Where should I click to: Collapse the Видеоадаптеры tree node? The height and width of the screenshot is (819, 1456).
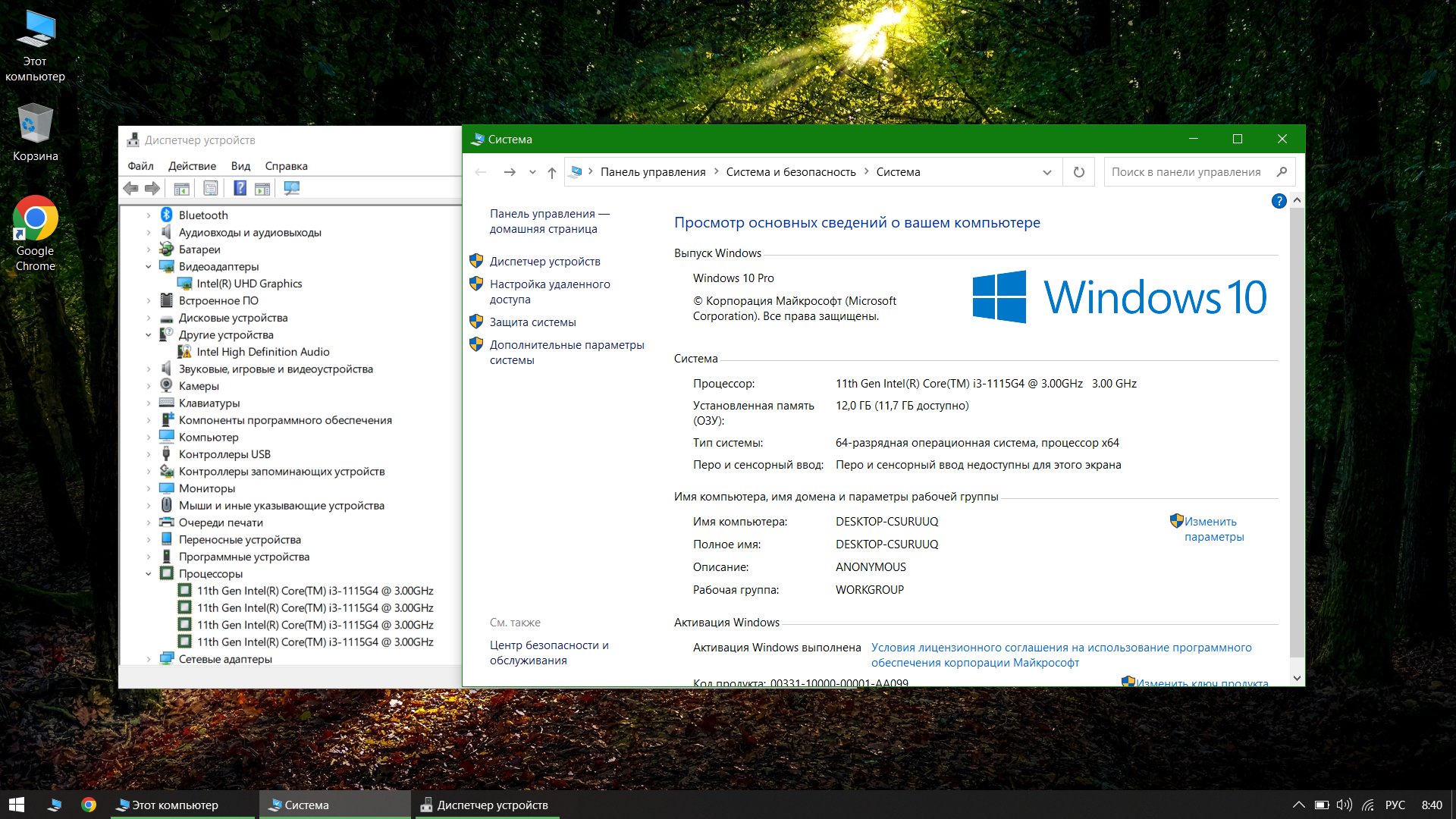point(149,267)
